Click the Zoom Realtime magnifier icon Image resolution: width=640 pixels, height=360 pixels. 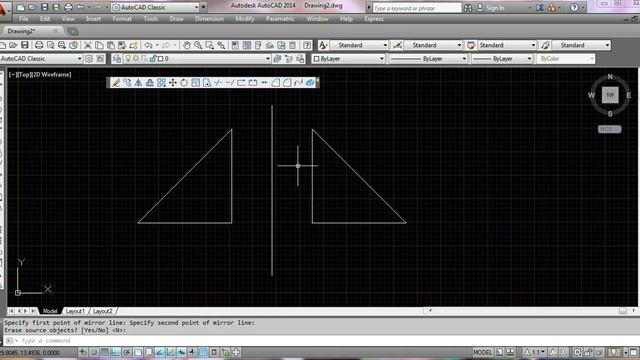click(198, 45)
